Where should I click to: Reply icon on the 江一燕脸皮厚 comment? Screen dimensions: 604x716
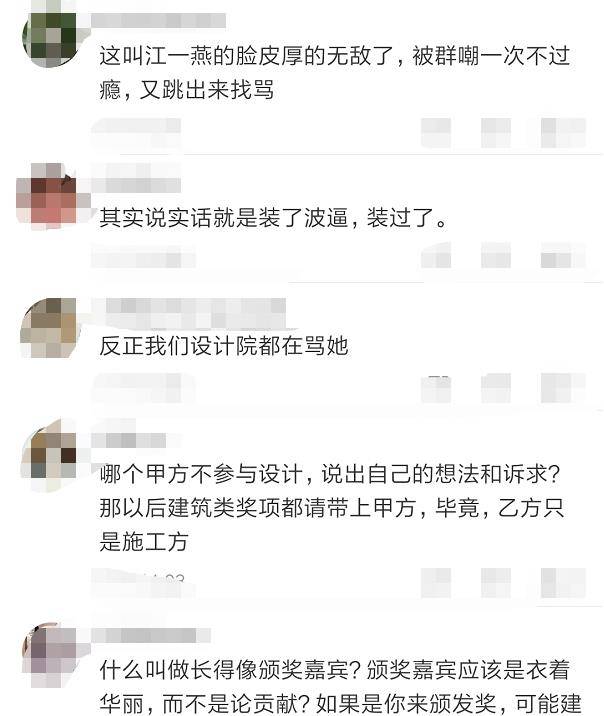coord(496,132)
